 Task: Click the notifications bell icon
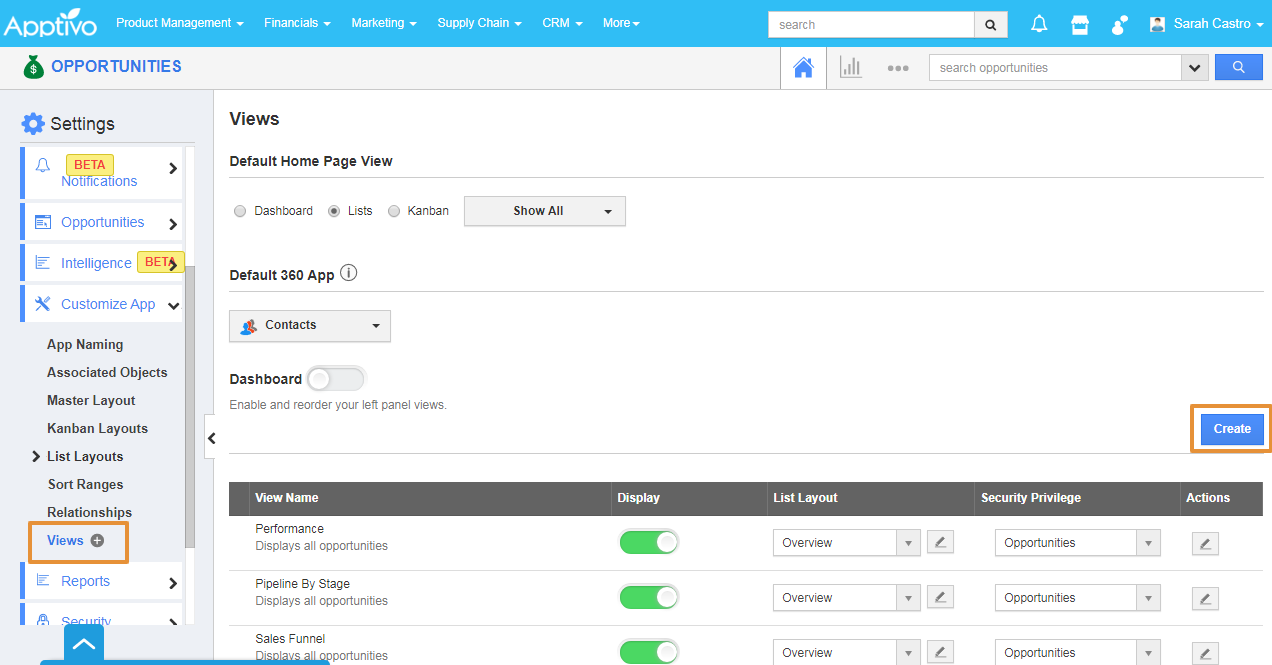pyautogui.click(x=1039, y=24)
